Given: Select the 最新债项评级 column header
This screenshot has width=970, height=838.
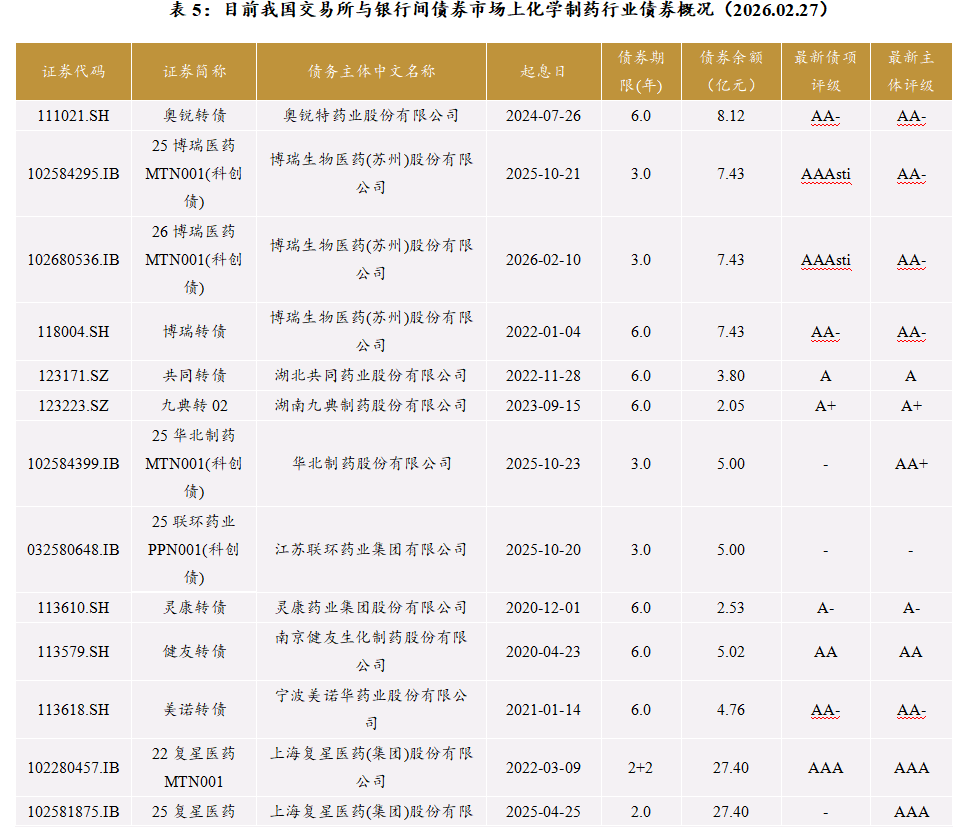Looking at the screenshot, I should pos(826,72).
